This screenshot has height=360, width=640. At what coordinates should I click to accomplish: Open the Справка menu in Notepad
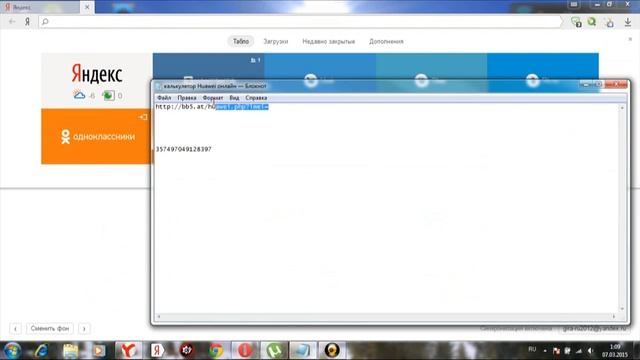coord(256,98)
